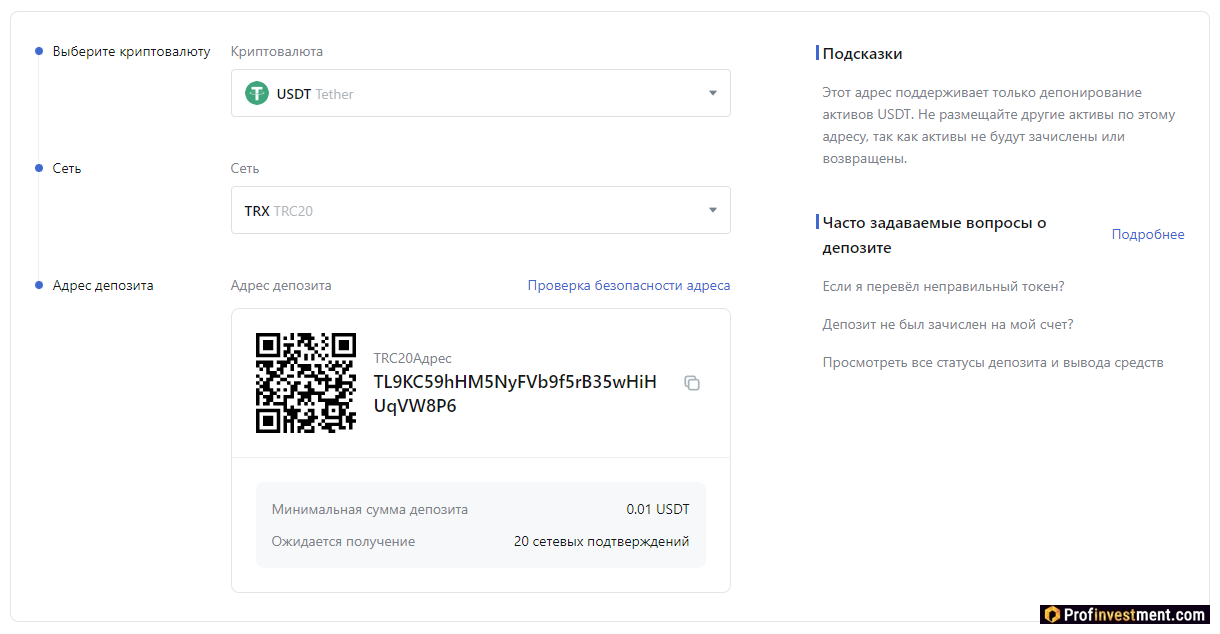This screenshot has width=1220, height=634.
Task: Open FAQ Депозит не был зачислен
Action: (x=948, y=324)
